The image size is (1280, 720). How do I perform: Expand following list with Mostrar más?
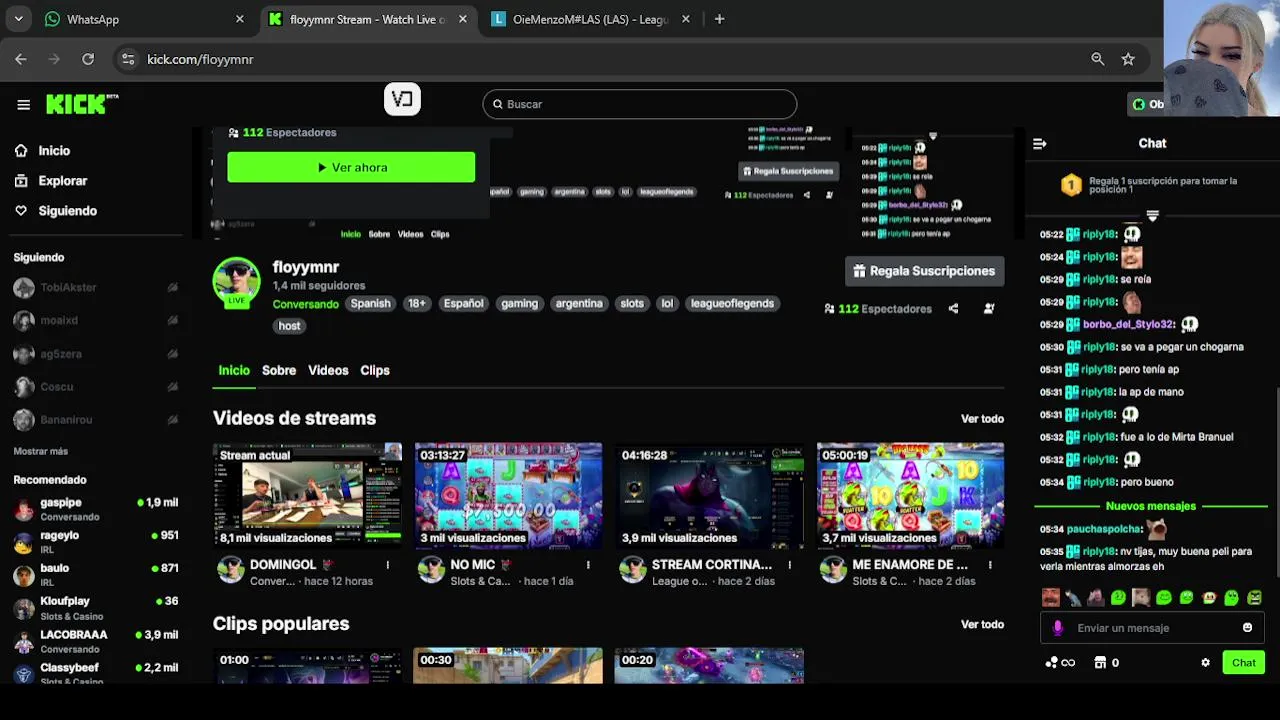[40, 452]
